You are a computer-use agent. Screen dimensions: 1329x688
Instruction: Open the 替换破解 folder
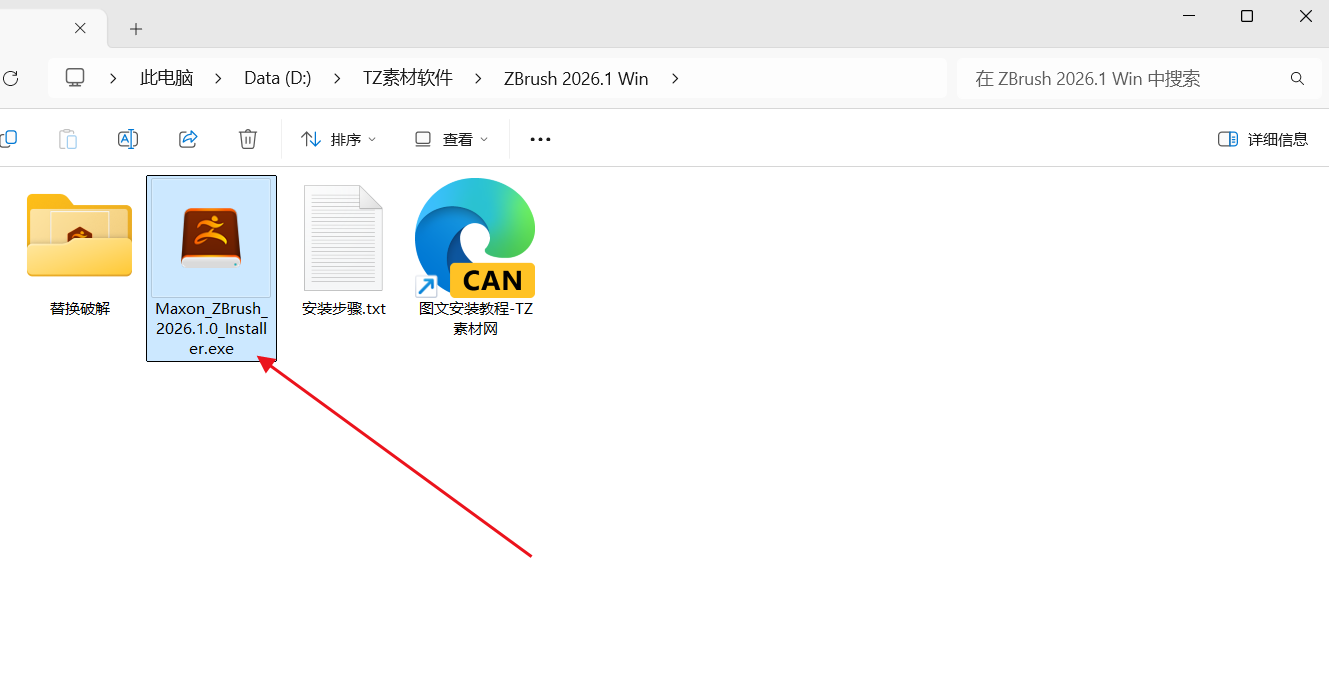pyautogui.click(x=78, y=237)
